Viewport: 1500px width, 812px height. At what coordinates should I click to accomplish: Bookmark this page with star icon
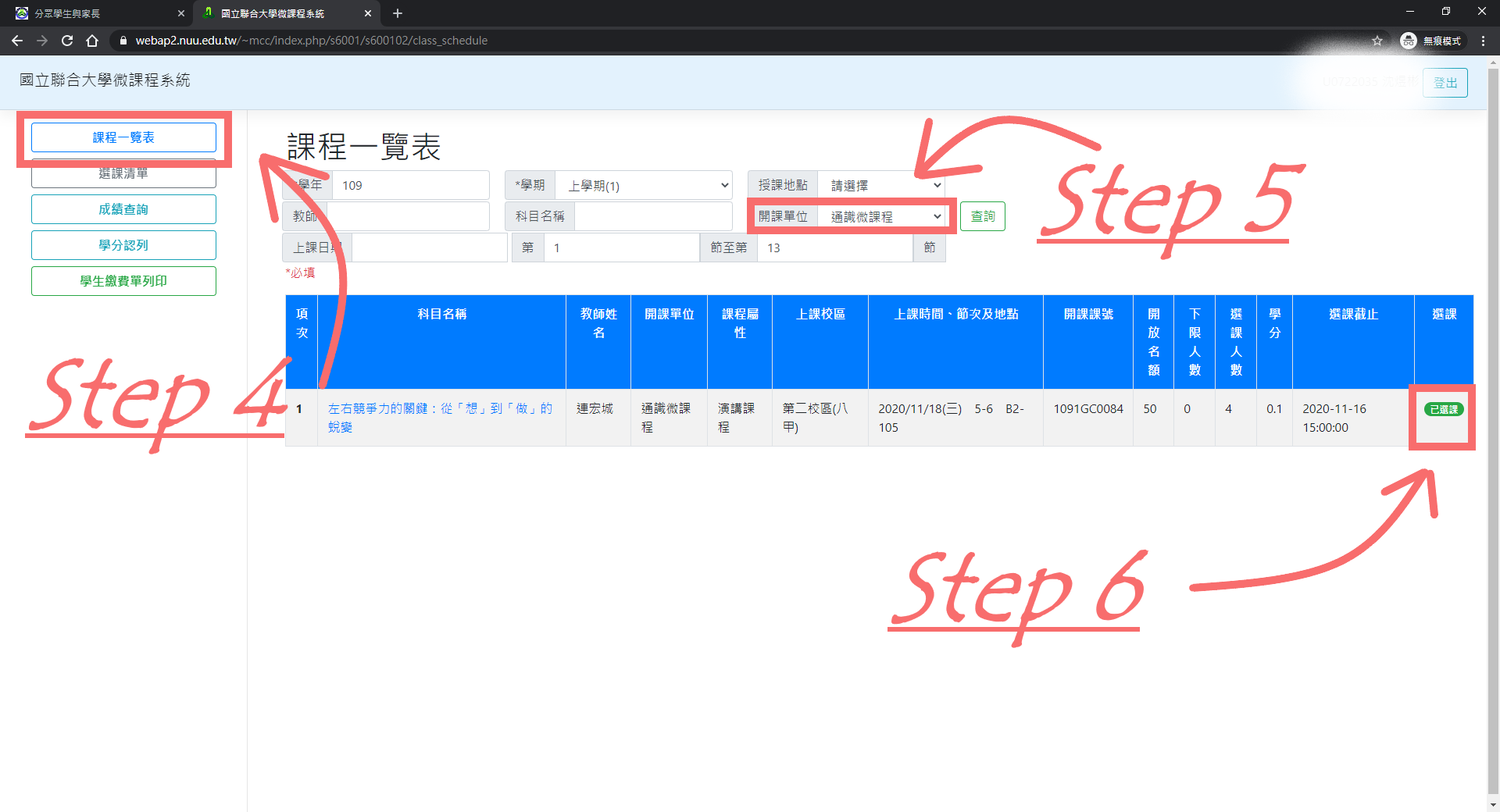pyautogui.click(x=1377, y=41)
